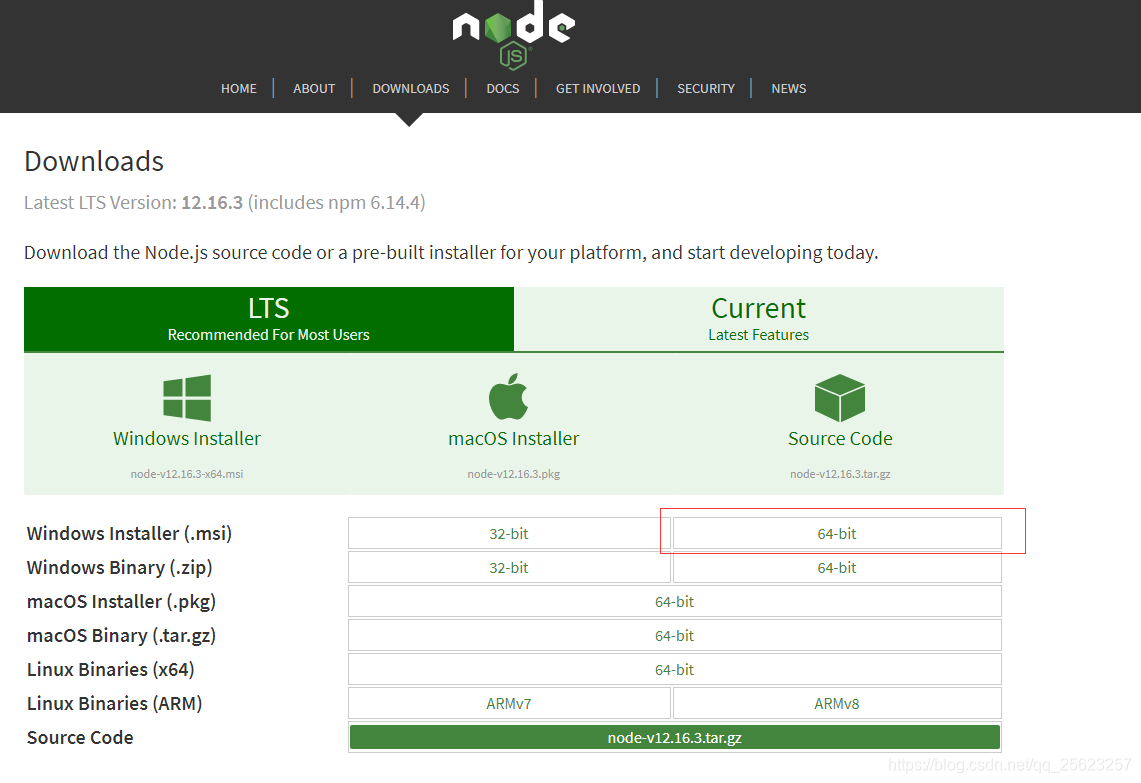Download Linux Binaries ARMv7
1141x783 pixels.
(x=509, y=704)
